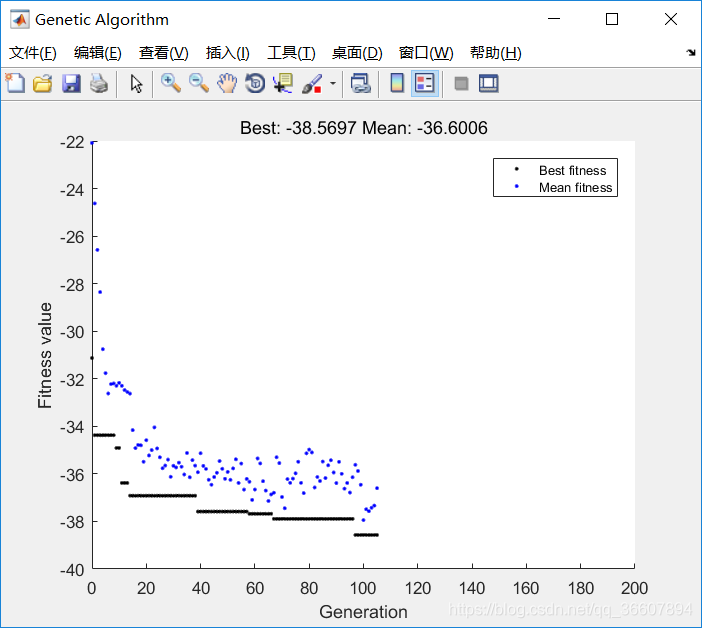Select 'Best fitness' legend entry
This screenshot has height=628, width=702.
click(572, 170)
